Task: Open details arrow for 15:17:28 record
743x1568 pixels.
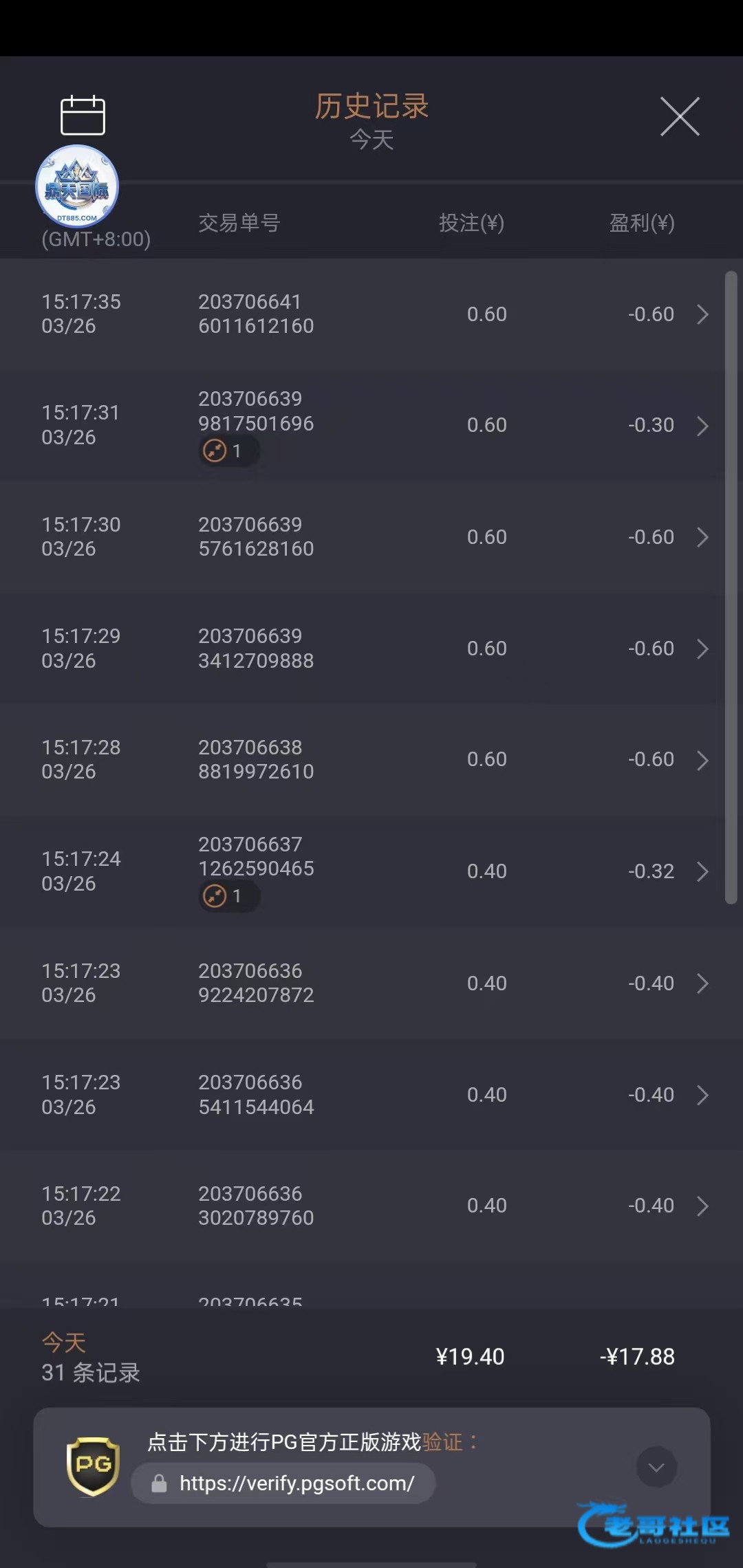Action: (702, 760)
